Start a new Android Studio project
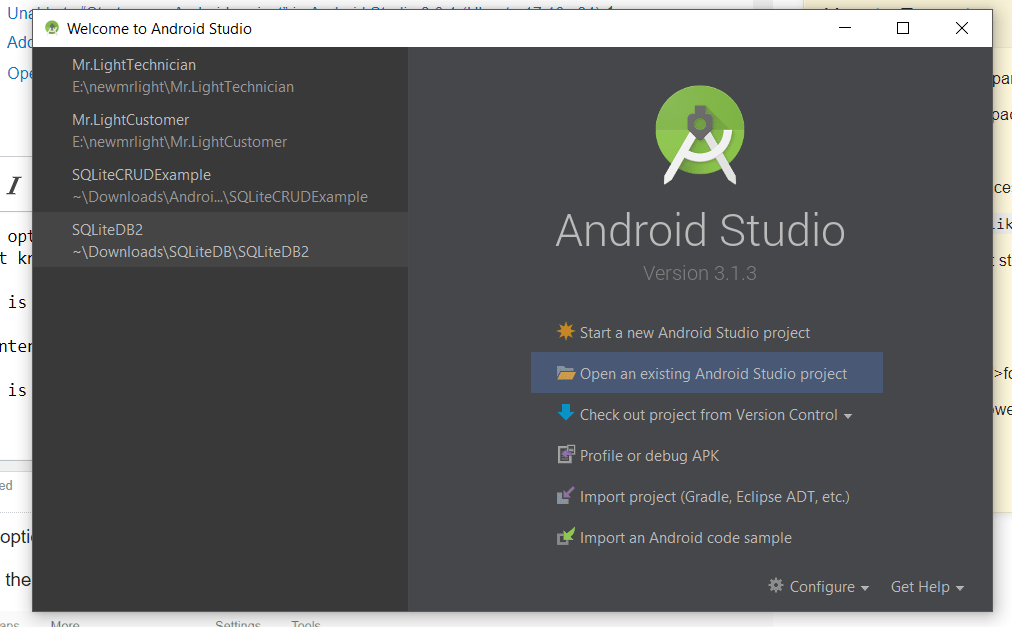The height and width of the screenshot is (627, 1012). [x=694, y=333]
